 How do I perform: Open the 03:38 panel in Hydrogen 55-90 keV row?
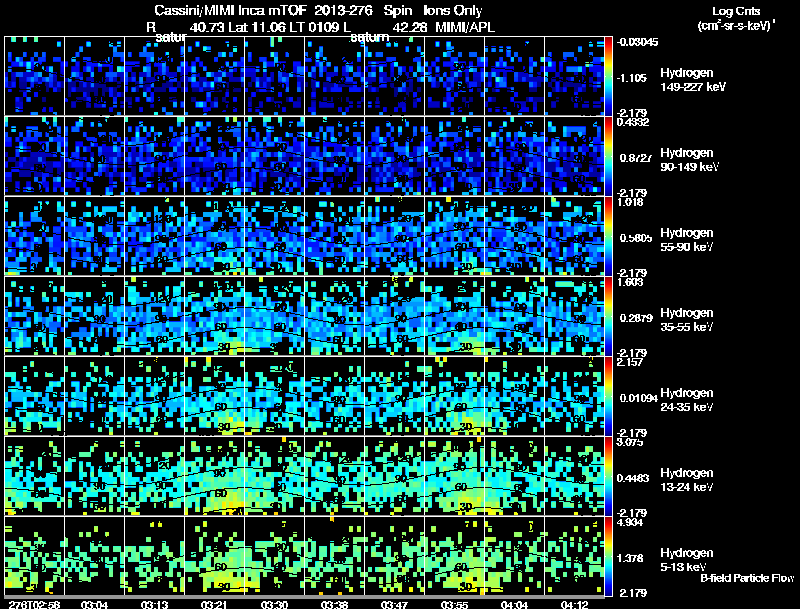334,236
